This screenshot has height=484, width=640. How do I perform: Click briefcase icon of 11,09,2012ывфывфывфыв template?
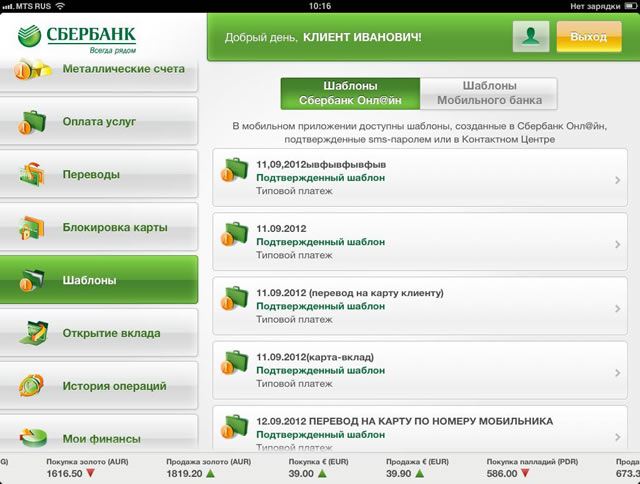coord(235,169)
